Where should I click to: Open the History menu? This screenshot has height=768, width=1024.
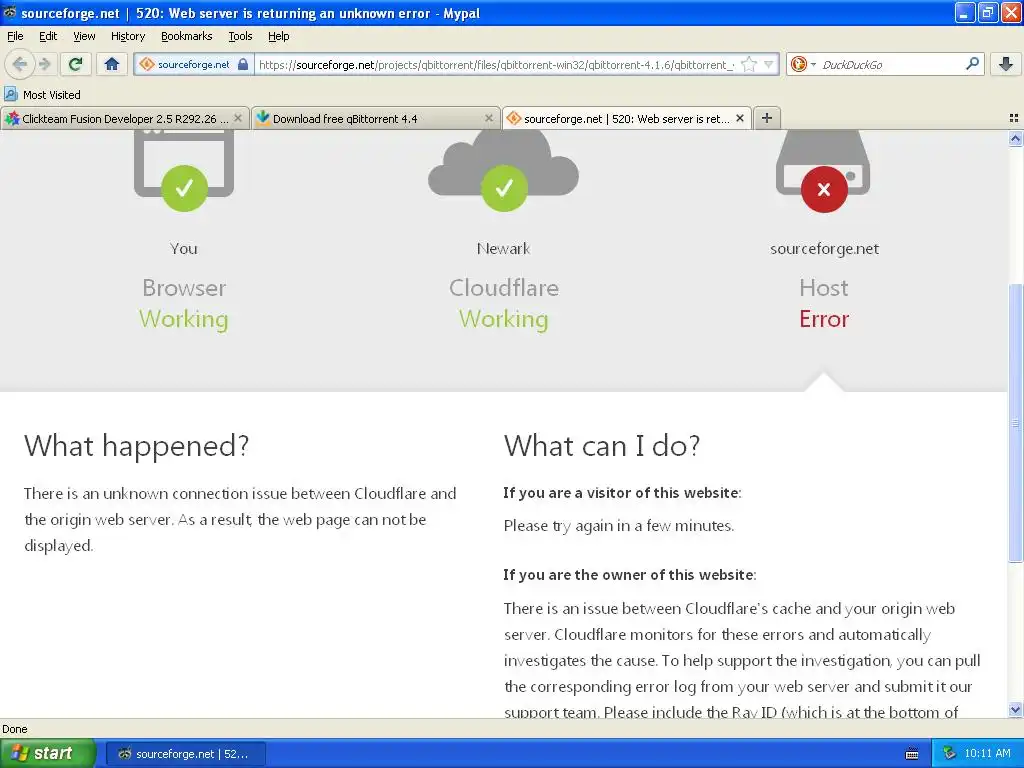(x=127, y=36)
